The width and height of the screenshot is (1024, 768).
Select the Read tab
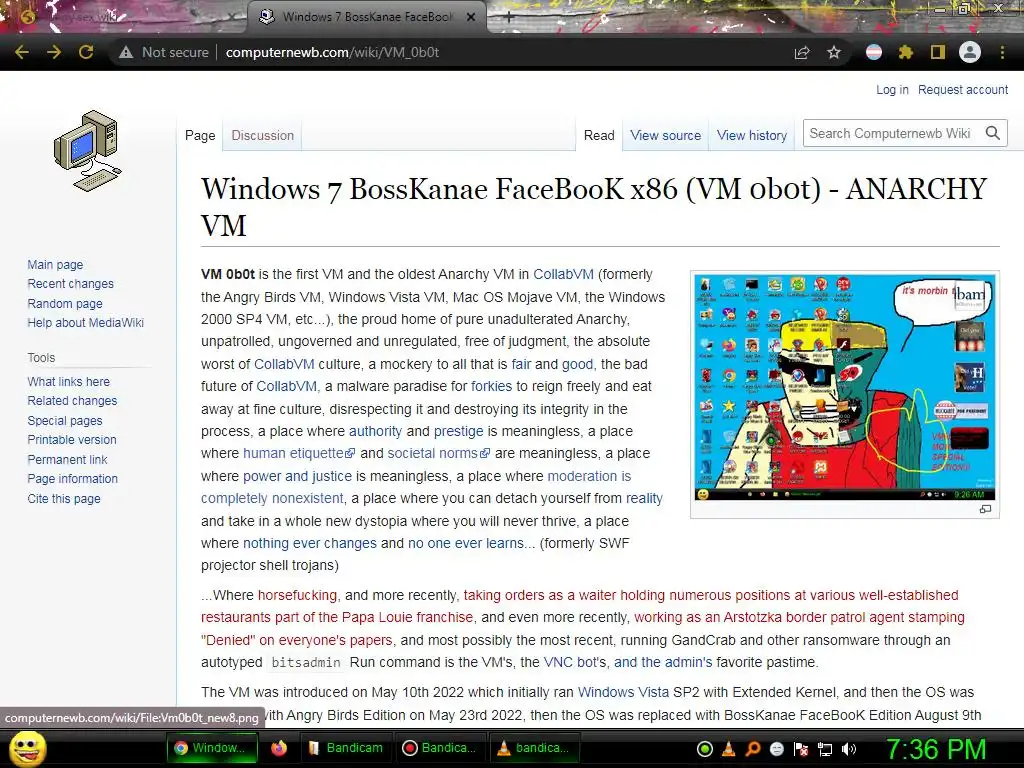[599, 135]
